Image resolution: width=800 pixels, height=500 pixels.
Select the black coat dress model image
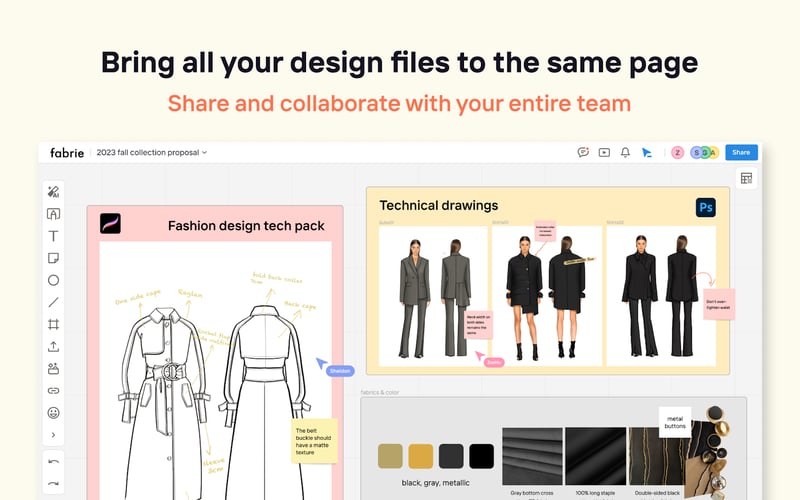coord(546,296)
